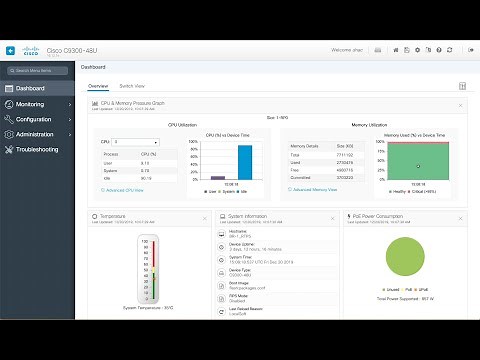Image resolution: width=480 pixels, height=360 pixels.
Task: Click the temperature thermometer gauge
Action: coord(148,269)
